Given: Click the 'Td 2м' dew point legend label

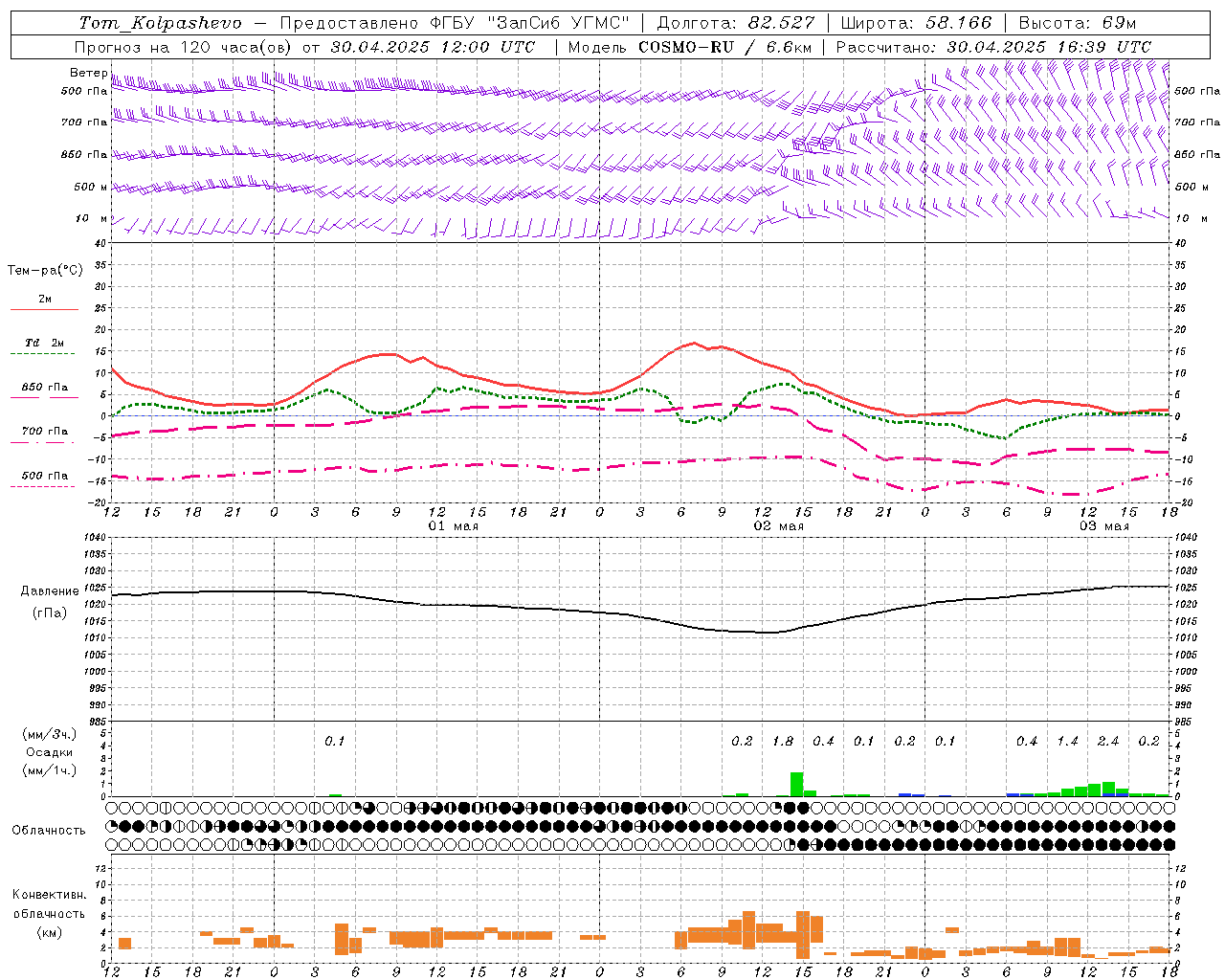Looking at the screenshot, I should [44, 343].
